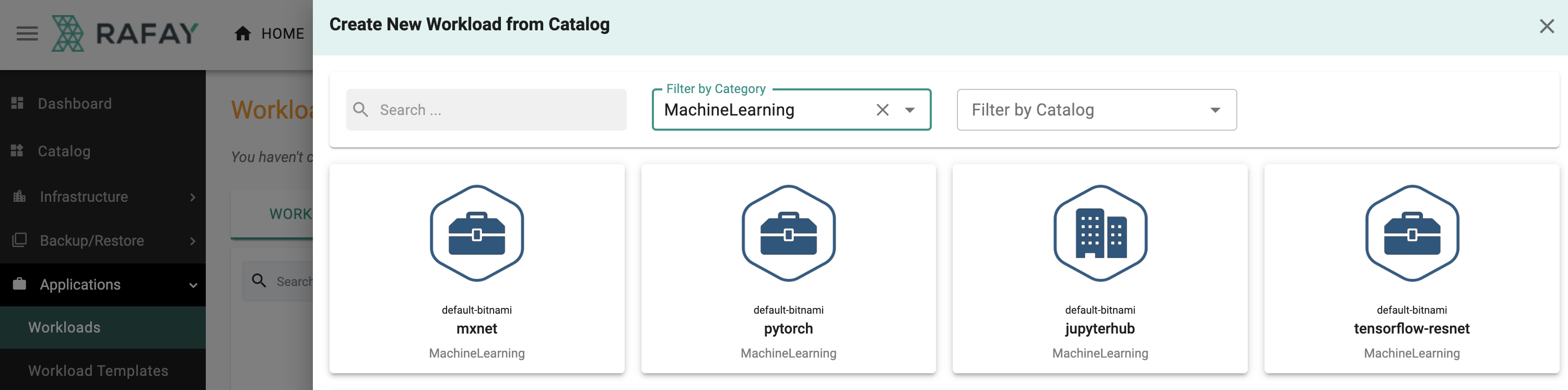This screenshot has width=1568, height=390.
Task: Open the Filter by Category dropdown arrow
Action: tap(909, 110)
